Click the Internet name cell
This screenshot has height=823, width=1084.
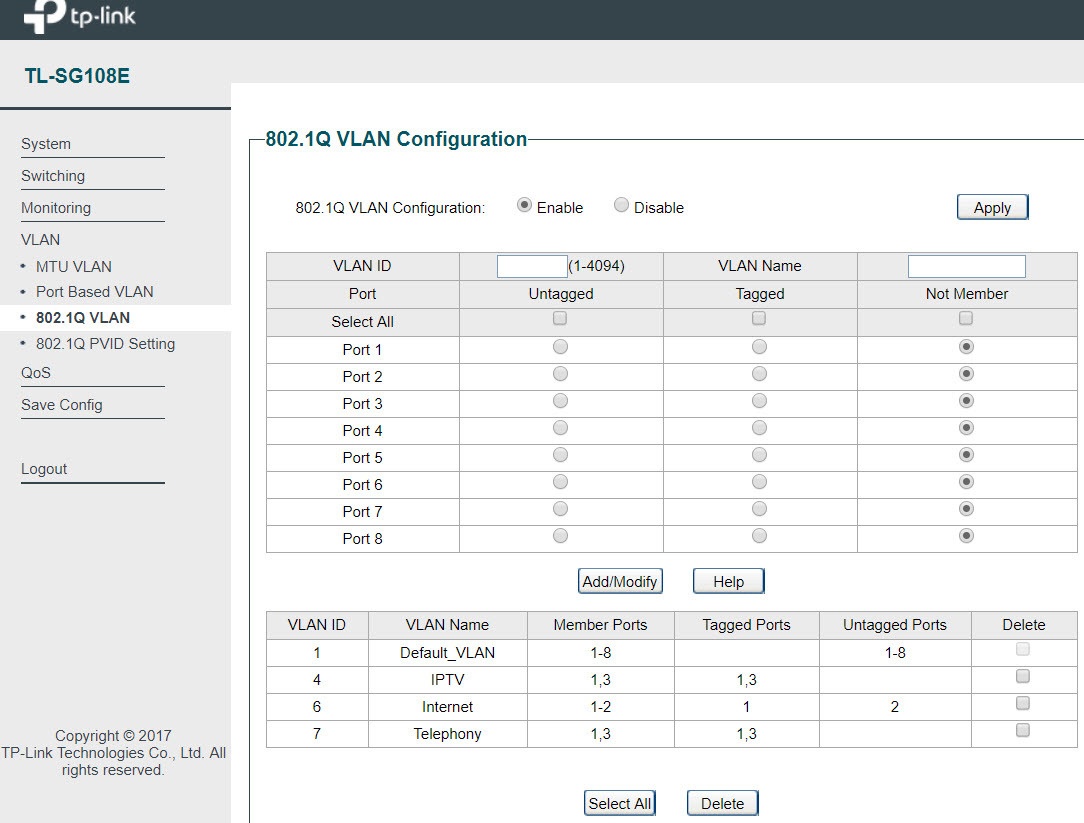point(447,707)
